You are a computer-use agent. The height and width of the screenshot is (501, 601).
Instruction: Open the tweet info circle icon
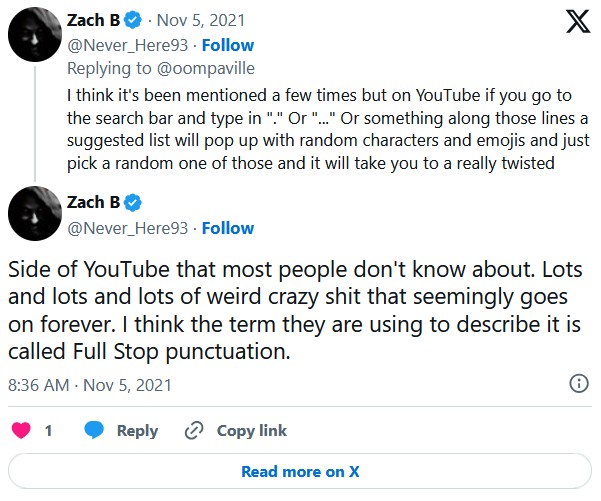tap(578, 384)
